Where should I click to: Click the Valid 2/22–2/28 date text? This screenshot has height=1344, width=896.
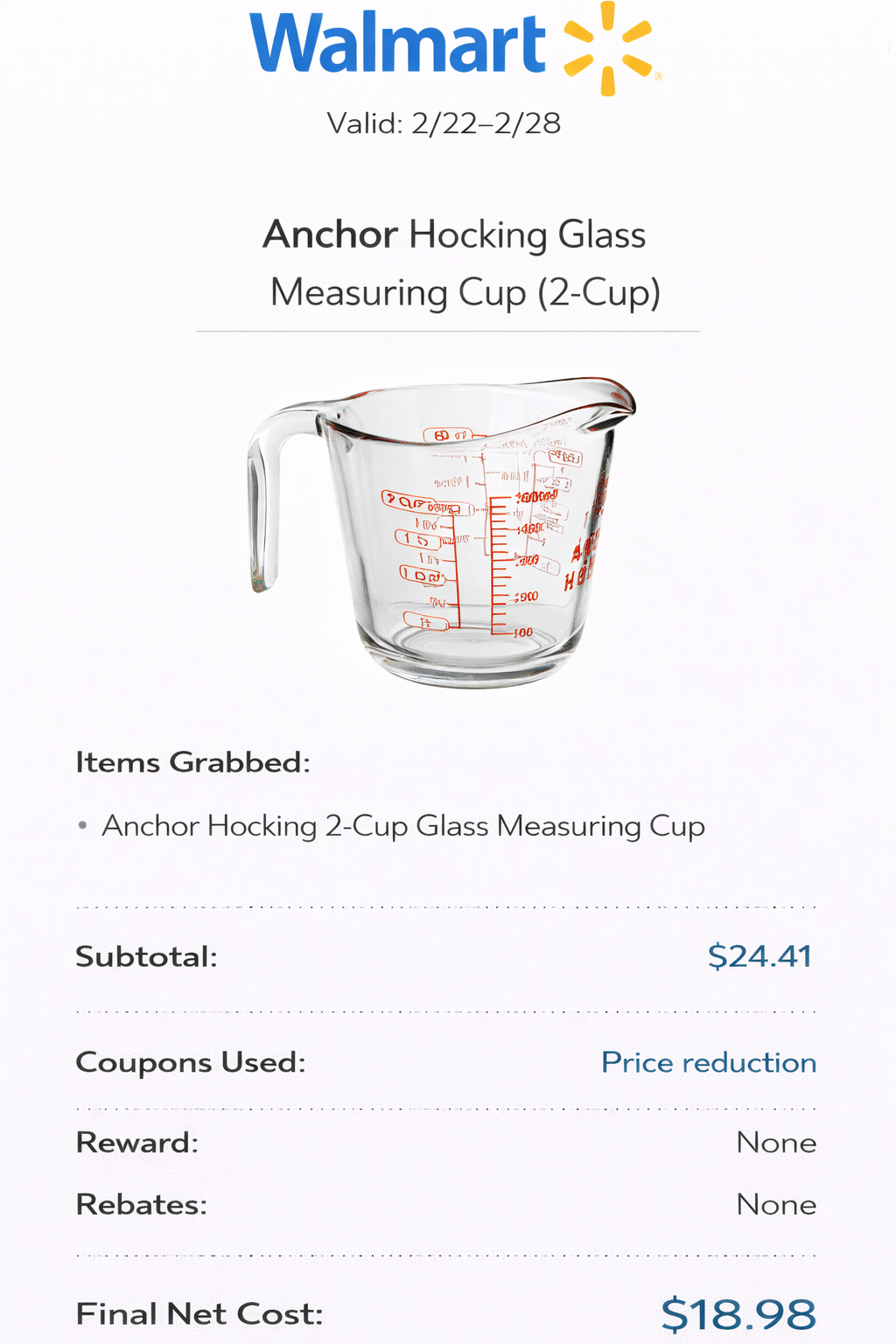[444, 123]
